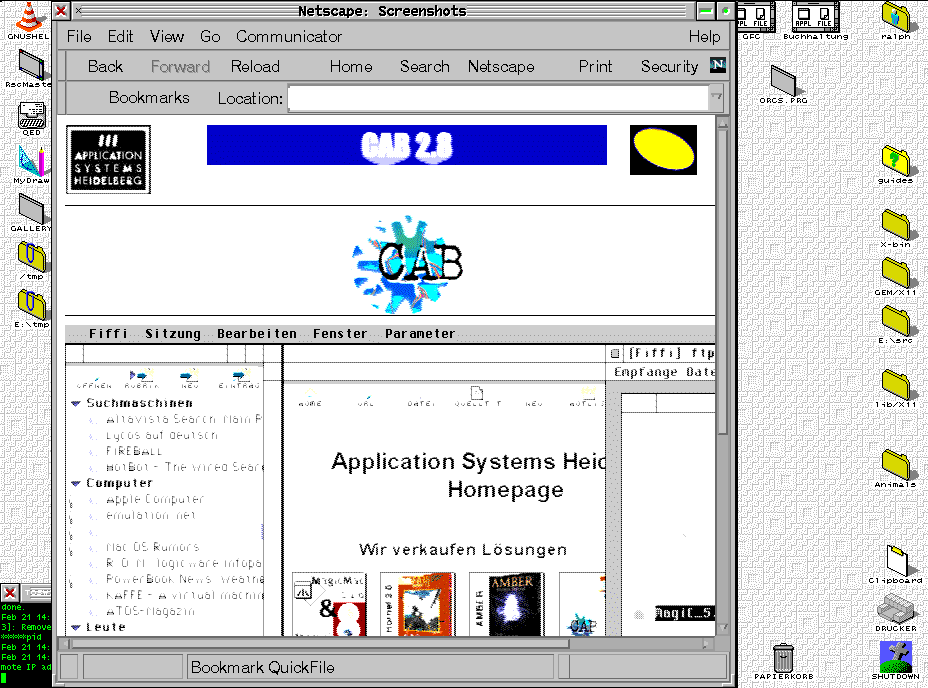Go to the Home page
This screenshot has height=688, width=928.
[351, 66]
